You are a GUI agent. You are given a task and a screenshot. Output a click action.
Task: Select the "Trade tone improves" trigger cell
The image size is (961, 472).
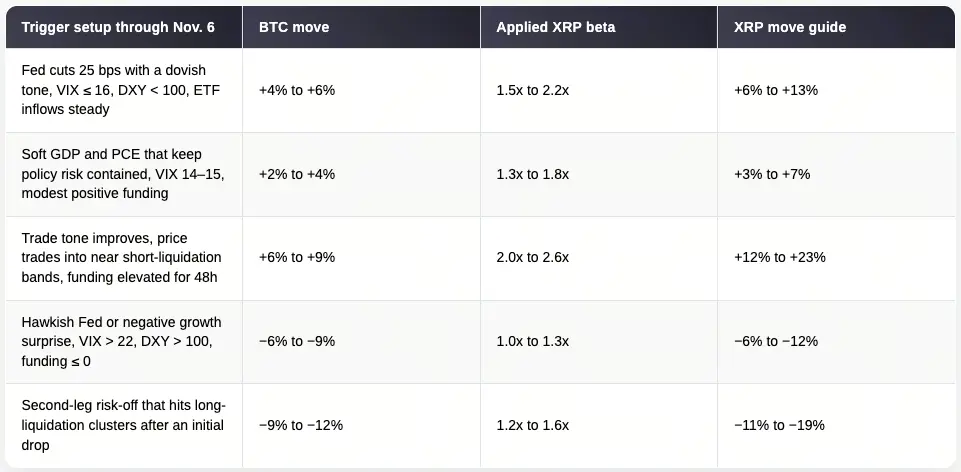pos(121,257)
